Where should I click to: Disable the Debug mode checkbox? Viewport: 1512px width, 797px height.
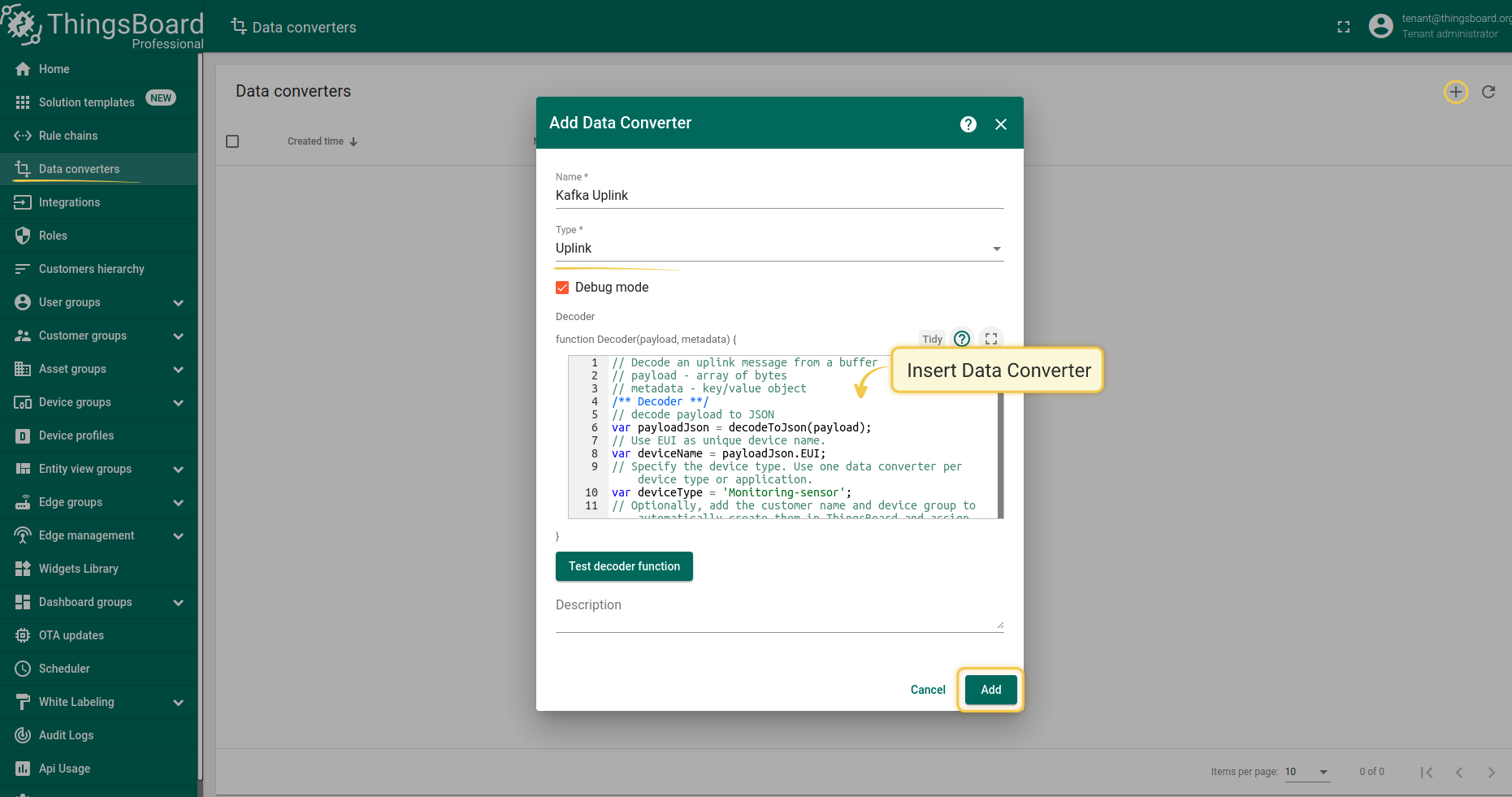pos(562,288)
